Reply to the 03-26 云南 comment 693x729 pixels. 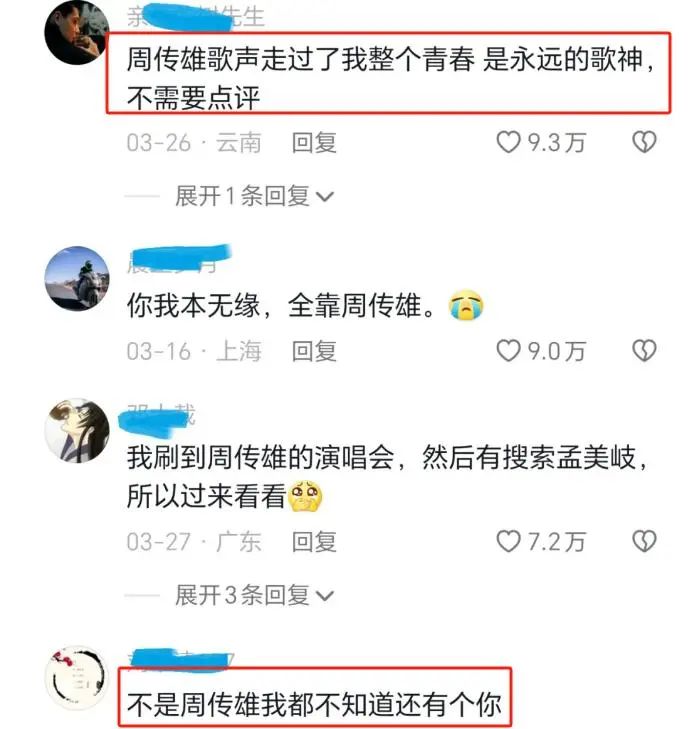tap(314, 142)
